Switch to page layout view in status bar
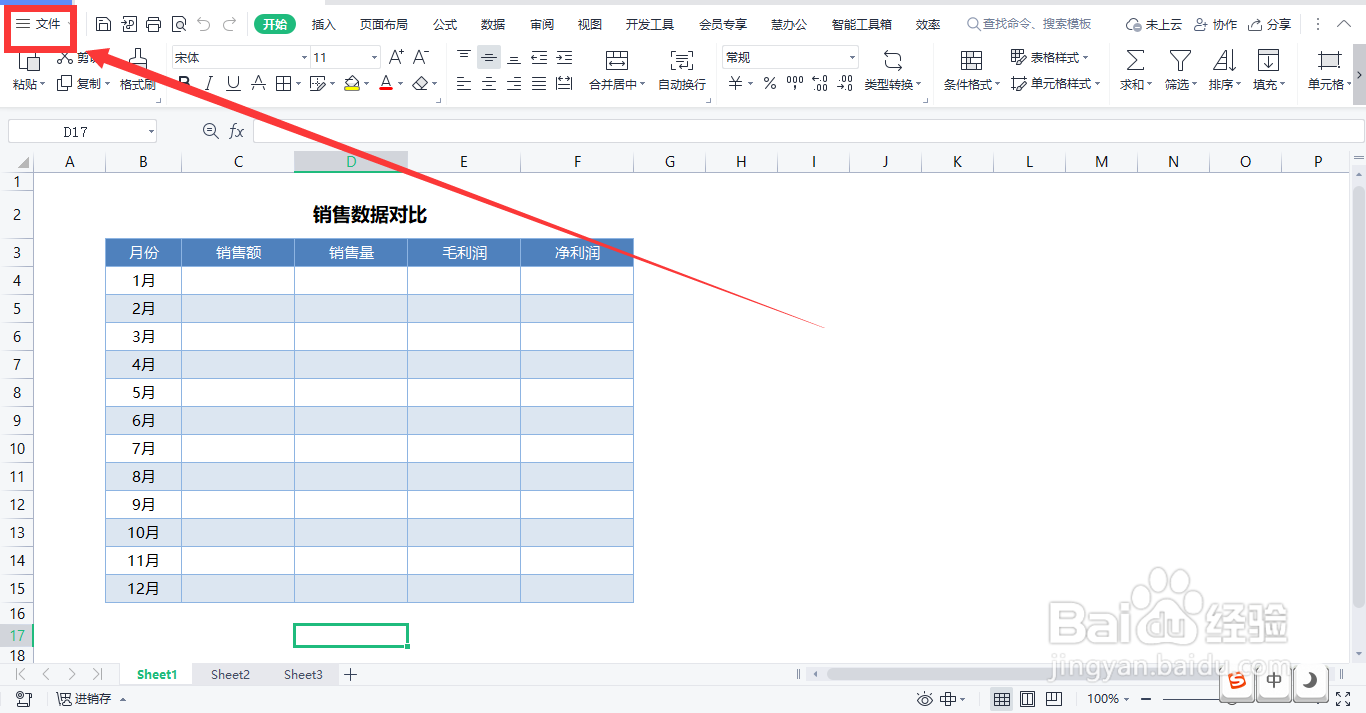This screenshot has width=1366, height=713. 1027,699
